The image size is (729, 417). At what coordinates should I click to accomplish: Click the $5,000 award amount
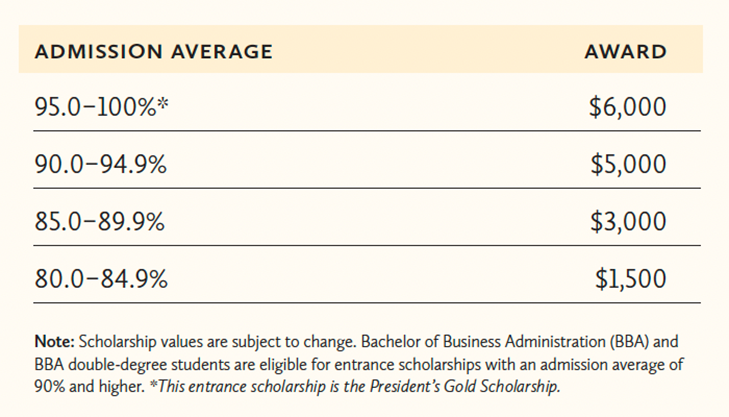point(627,164)
